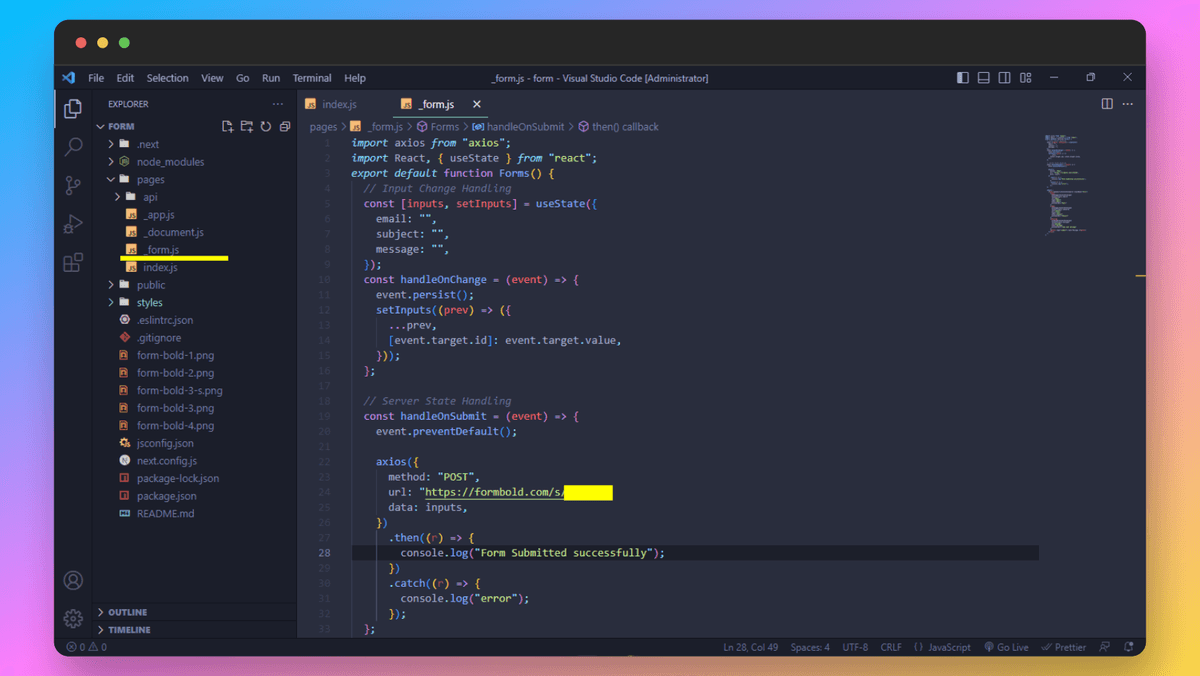1200x676 pixels.
Task: Open the Search view in activity bar
Action: [x=73, y=147]
